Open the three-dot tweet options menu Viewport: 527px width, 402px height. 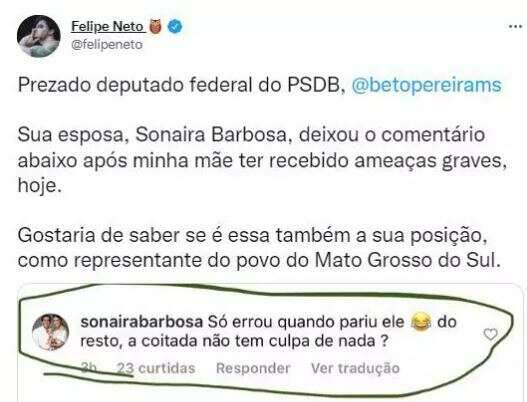[x=515, y=26]
